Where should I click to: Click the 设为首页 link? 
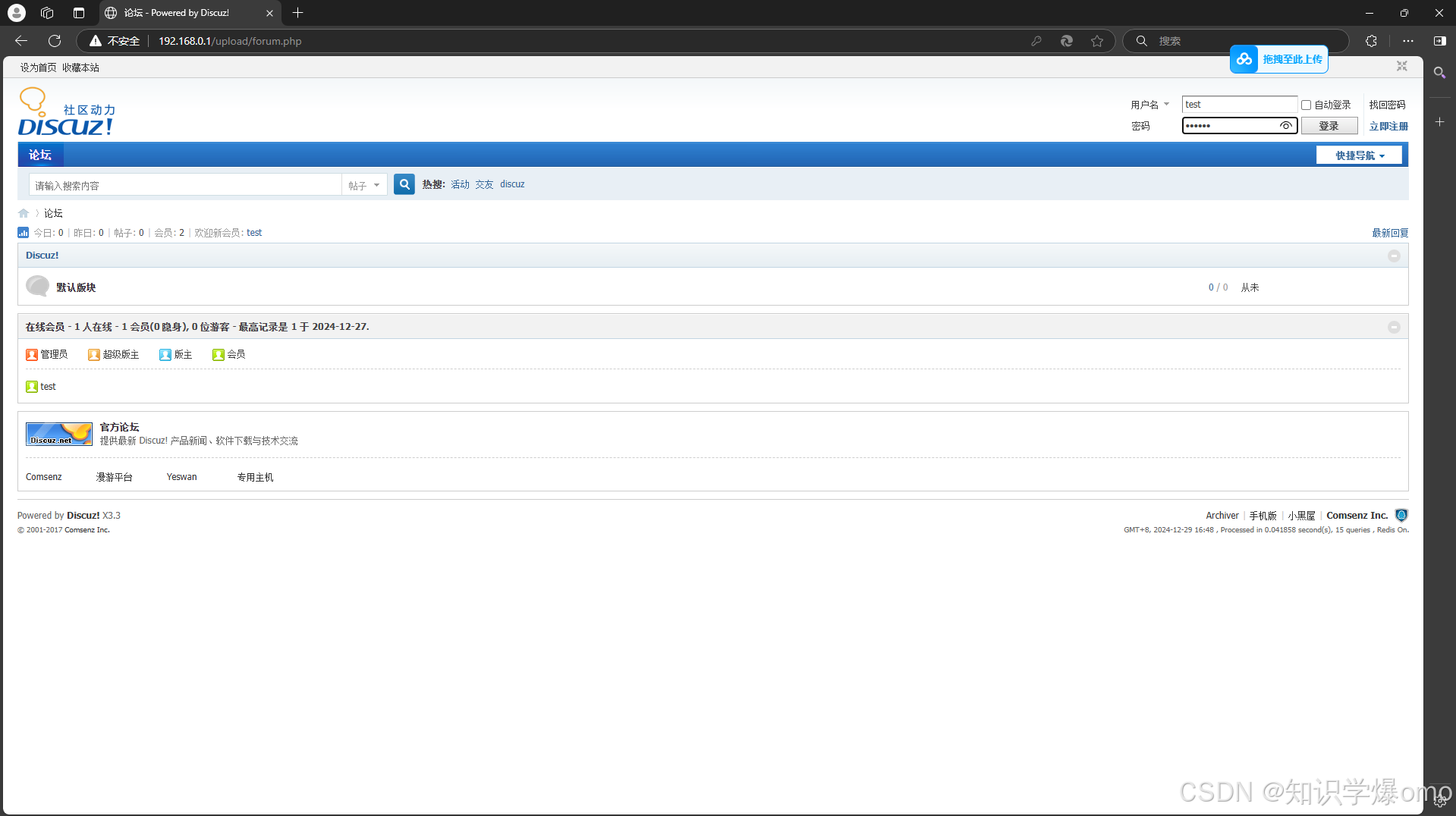[38, 67]
